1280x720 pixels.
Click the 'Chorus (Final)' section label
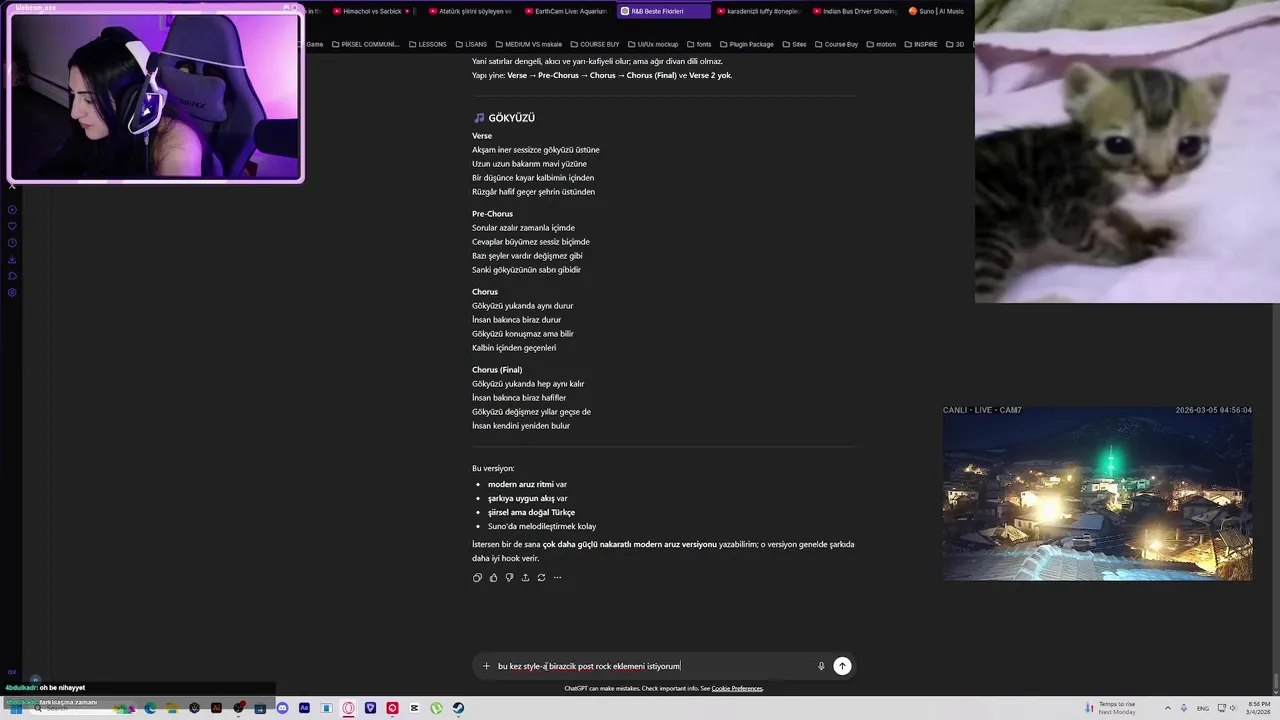pos(497,370)
